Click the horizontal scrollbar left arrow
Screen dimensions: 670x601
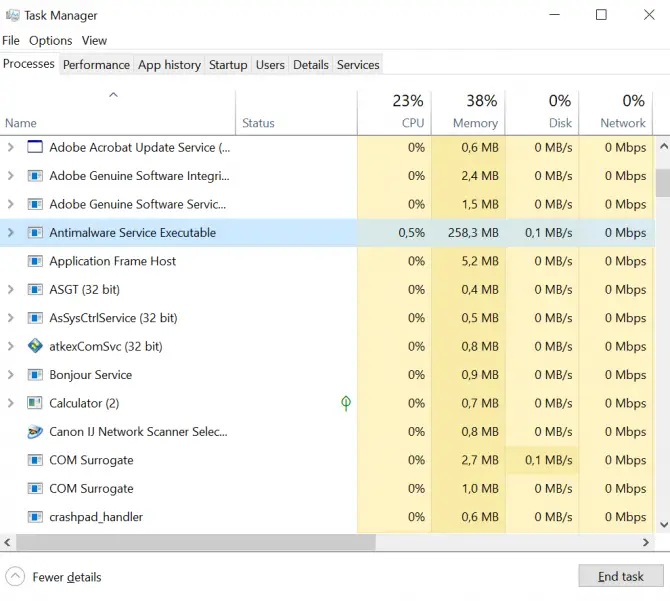7,542
